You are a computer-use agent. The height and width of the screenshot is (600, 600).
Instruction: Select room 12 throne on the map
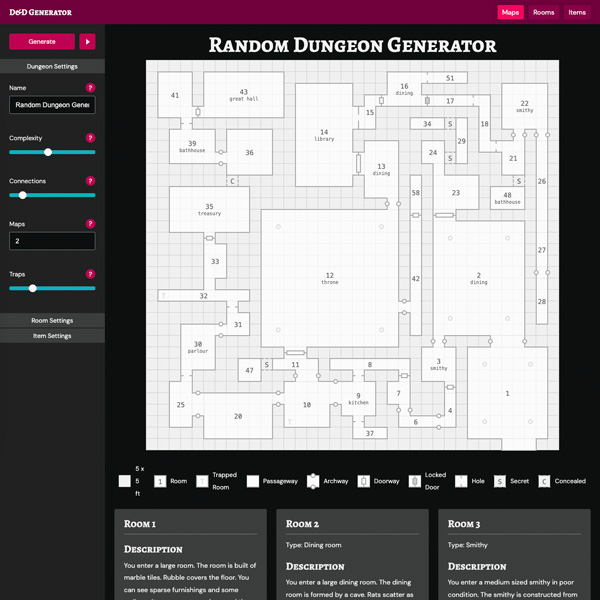329,278
